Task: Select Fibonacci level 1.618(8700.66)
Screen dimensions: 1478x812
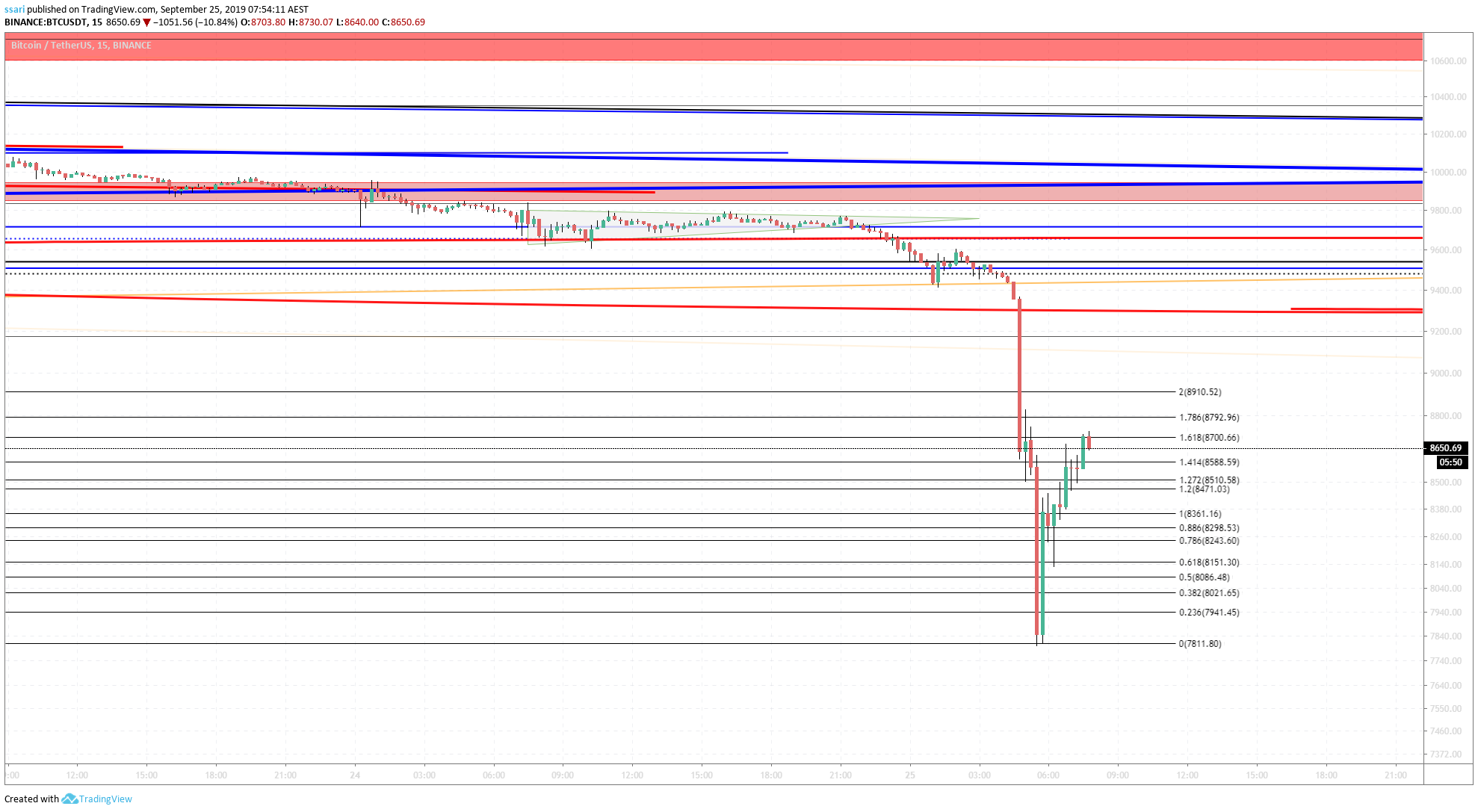Action: click(x=1209, y=438)
